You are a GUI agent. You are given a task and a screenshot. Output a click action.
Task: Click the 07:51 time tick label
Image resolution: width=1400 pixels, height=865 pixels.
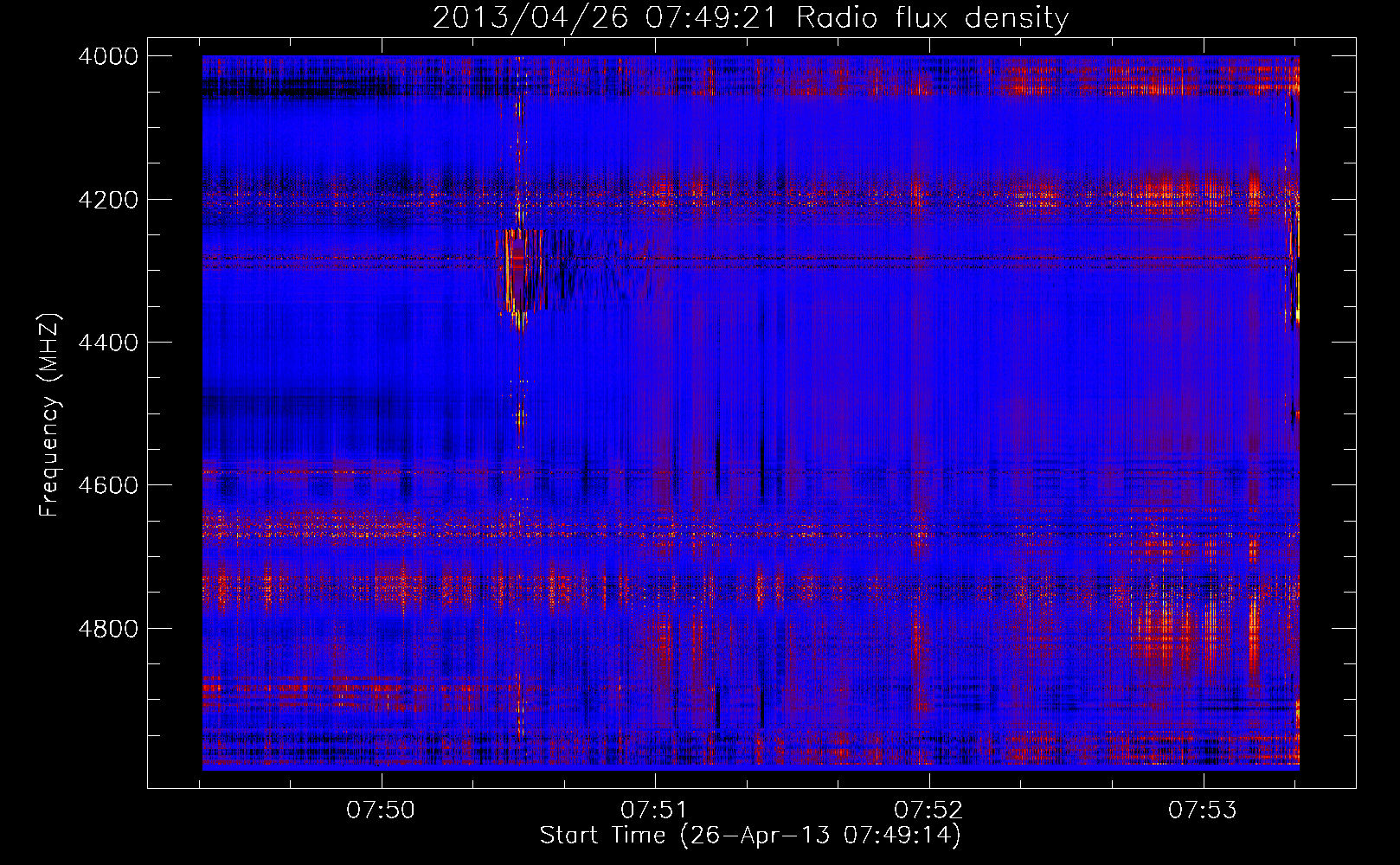(x=655, y=810)
